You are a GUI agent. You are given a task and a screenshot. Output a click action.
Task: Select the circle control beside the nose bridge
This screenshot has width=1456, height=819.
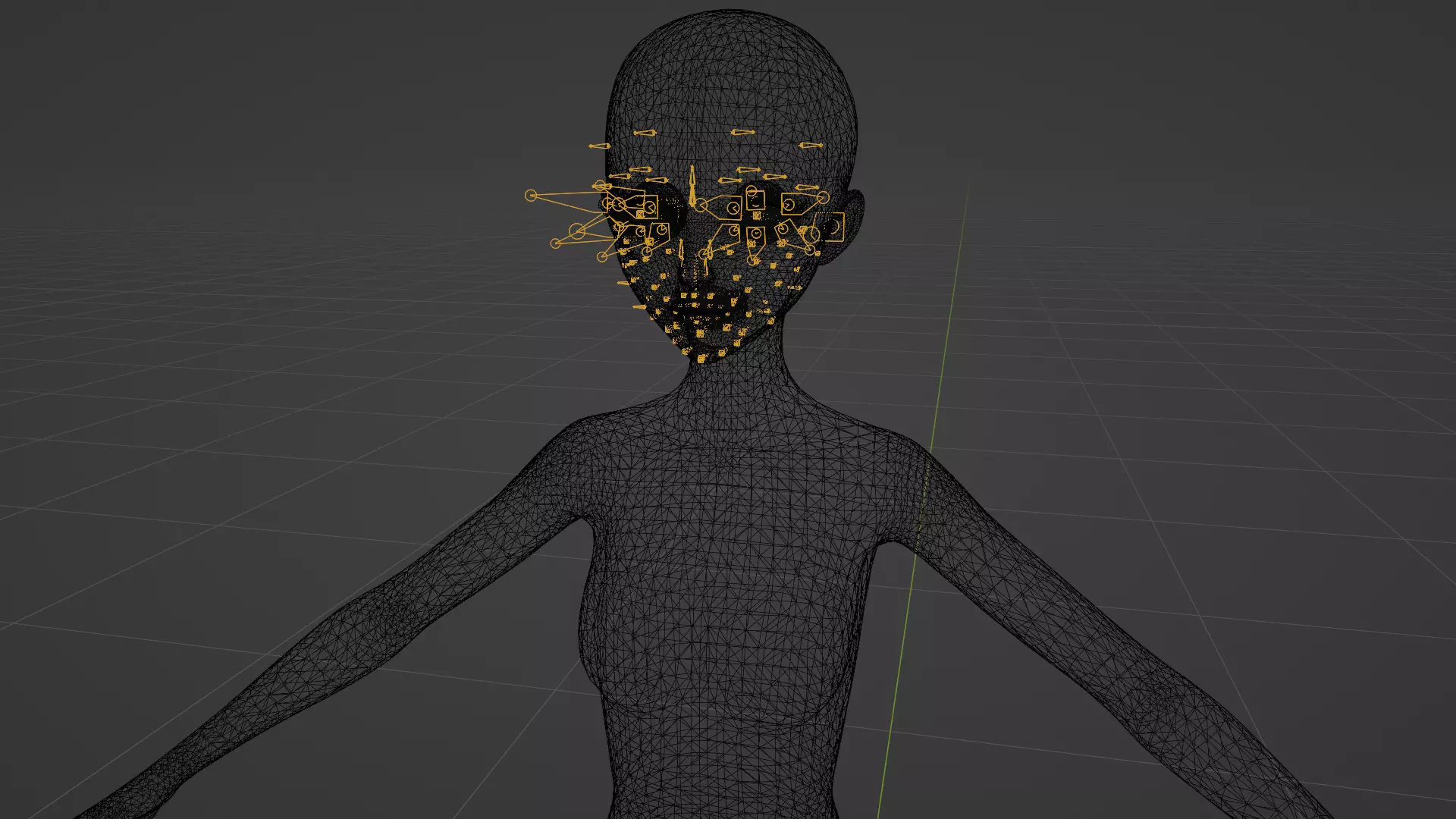(x=701, y=205)
